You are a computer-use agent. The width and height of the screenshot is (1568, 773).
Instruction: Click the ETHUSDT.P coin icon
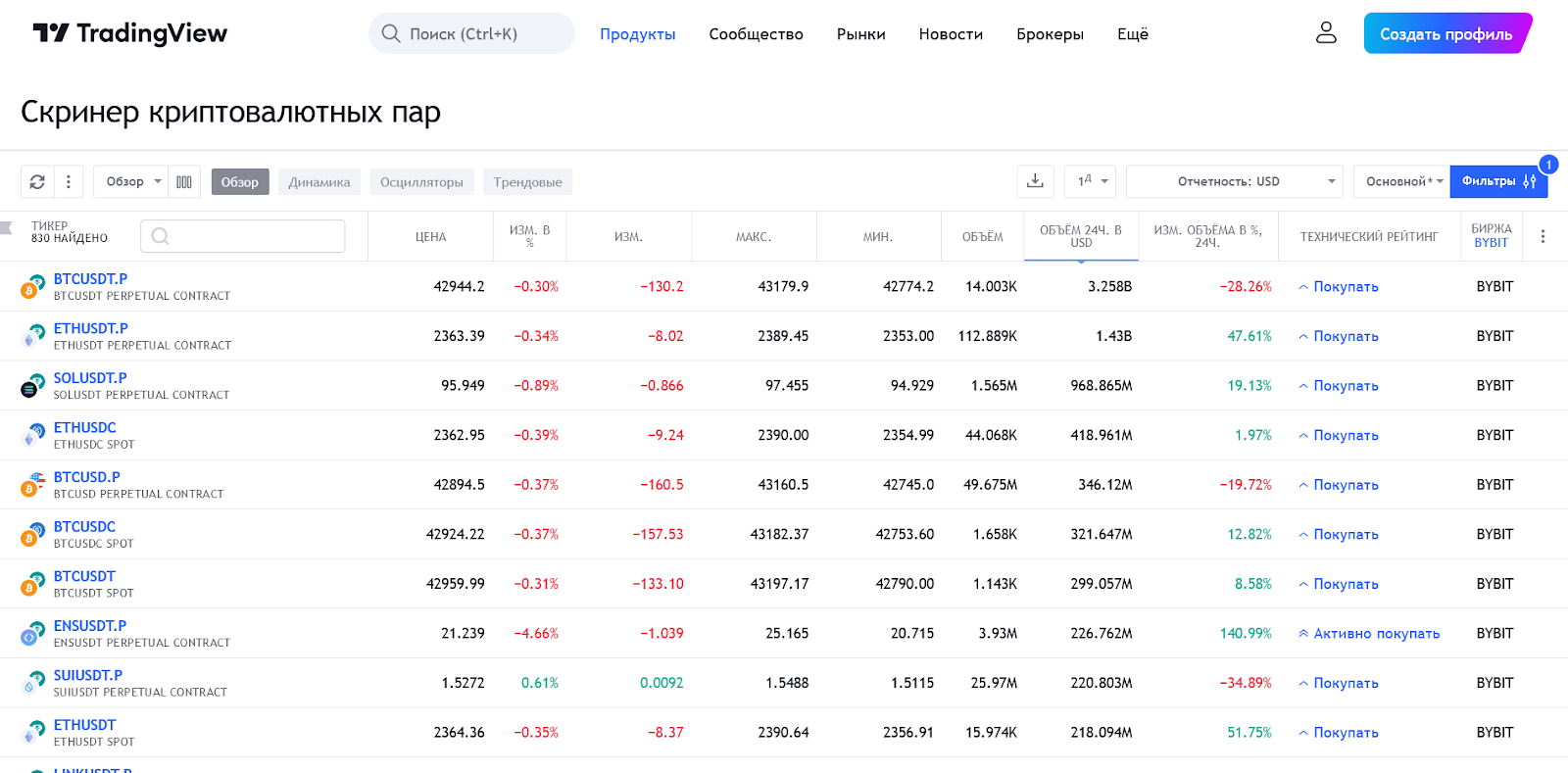pos(32,336)
